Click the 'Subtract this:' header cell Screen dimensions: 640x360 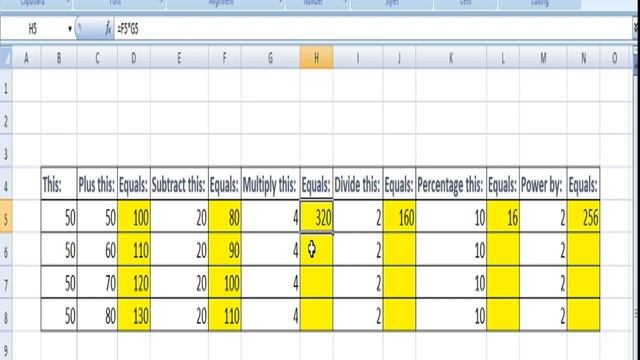(179, 183)
